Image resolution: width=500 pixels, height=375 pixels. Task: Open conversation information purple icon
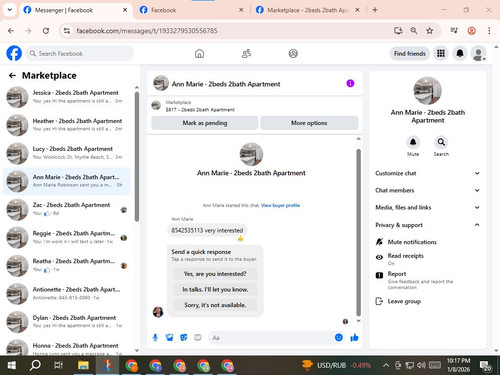350,83
